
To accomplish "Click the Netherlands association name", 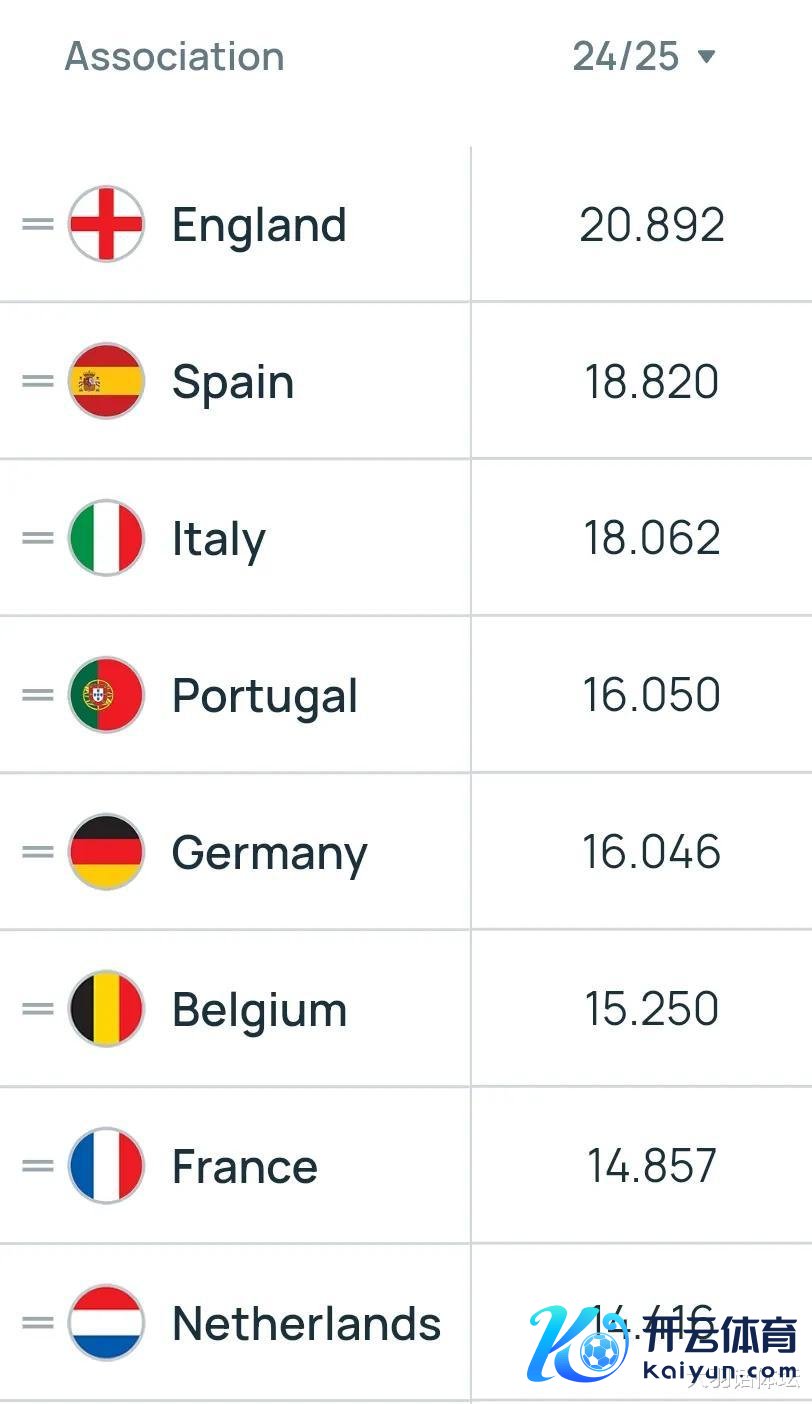I will (306, 1323).
